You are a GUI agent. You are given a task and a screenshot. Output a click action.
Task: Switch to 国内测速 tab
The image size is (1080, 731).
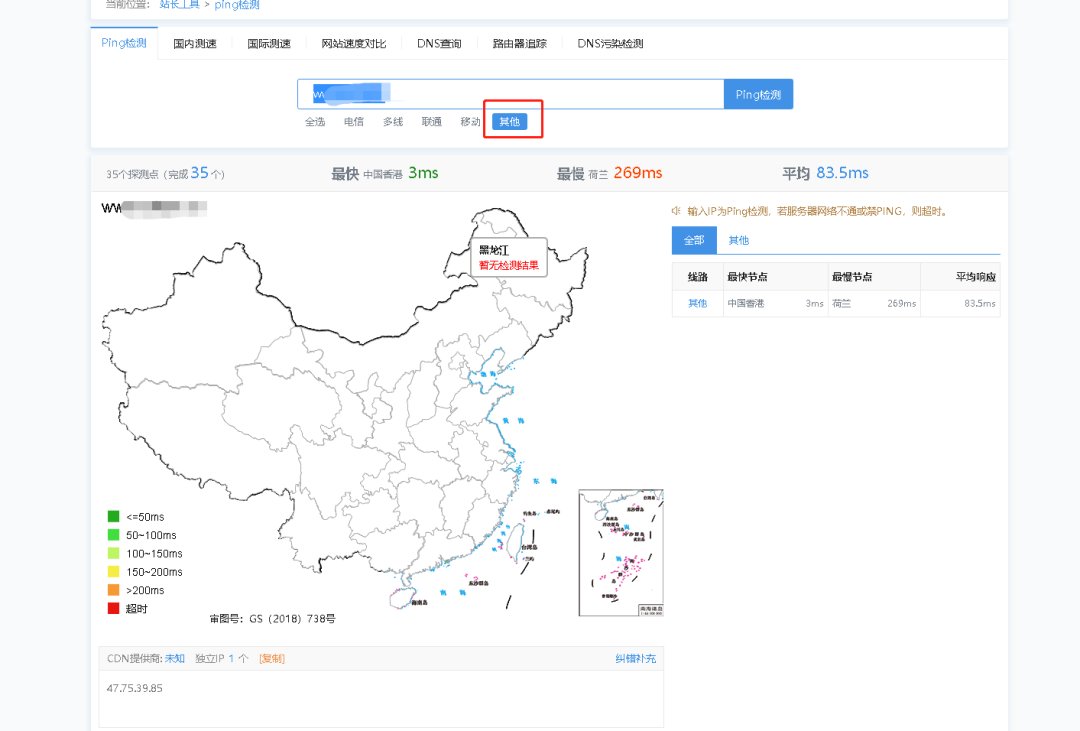pyautogui.click(x=195, y=43)
